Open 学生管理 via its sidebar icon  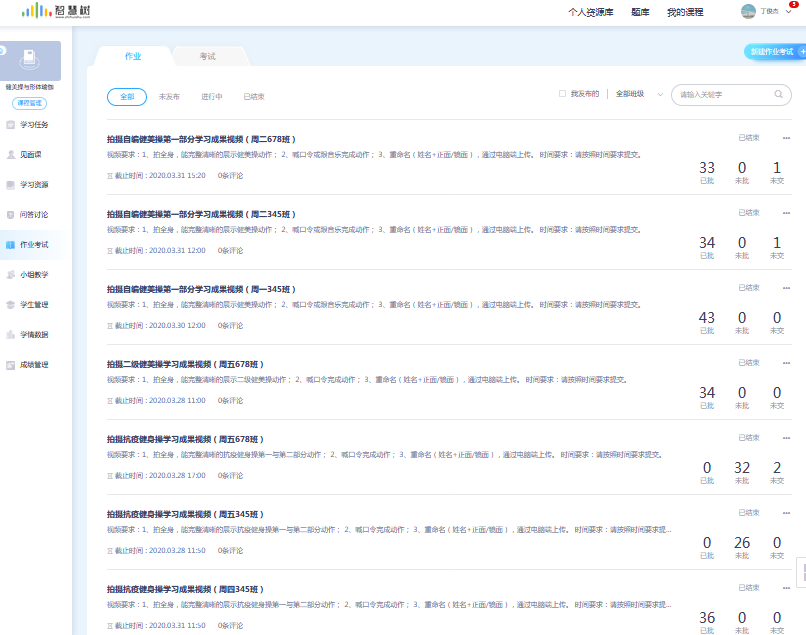tap(10, 304)
